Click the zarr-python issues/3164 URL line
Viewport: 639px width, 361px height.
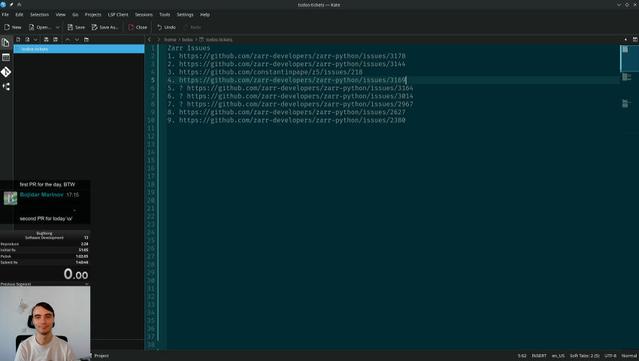(291, 88)
